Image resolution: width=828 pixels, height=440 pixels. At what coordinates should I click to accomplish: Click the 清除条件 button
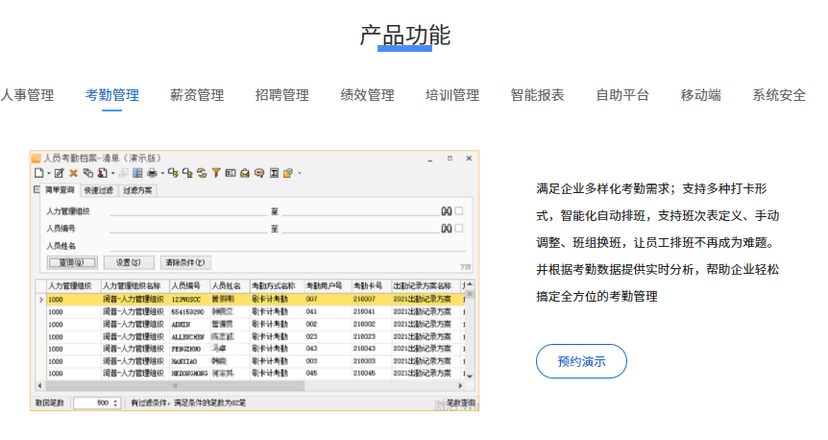pos(185,263)
